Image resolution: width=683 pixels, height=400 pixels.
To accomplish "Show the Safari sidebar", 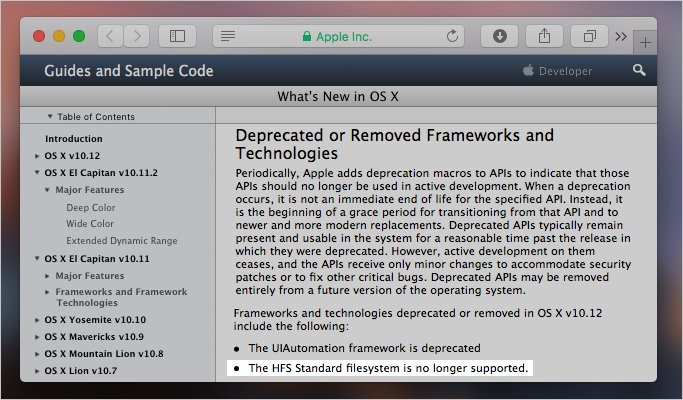I will pyautogui.click(x=177, y=36).
